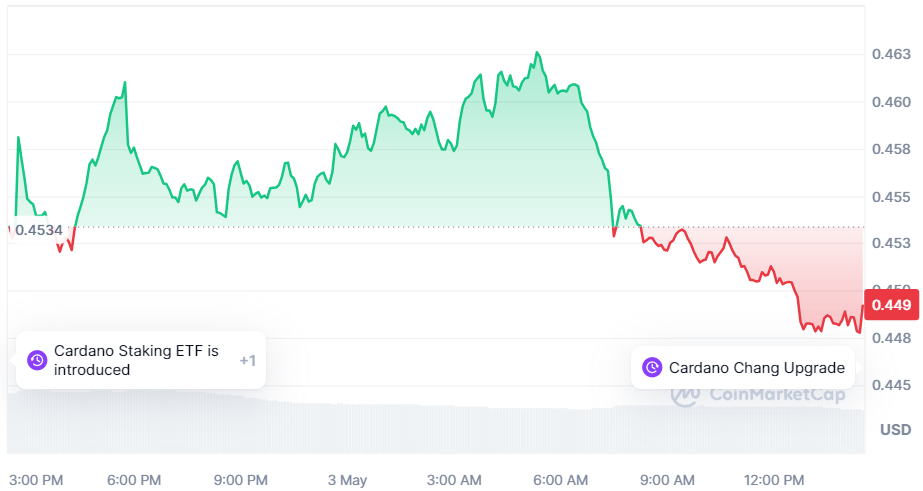This screenshot has height=491, width=923.
Task: Click the clock icon beside Cardano Chang Upgrade
Action: (652, 367)
